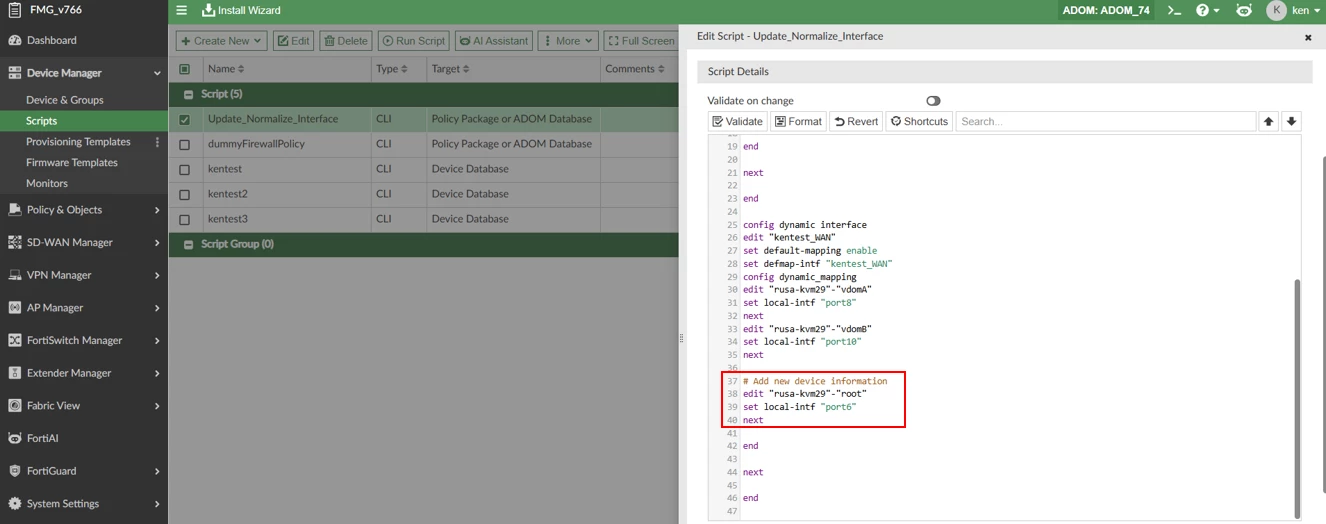Click the Extender Manager sidebar icon
The height and width of the screenshot is (524, 1326).
point(14,373)
